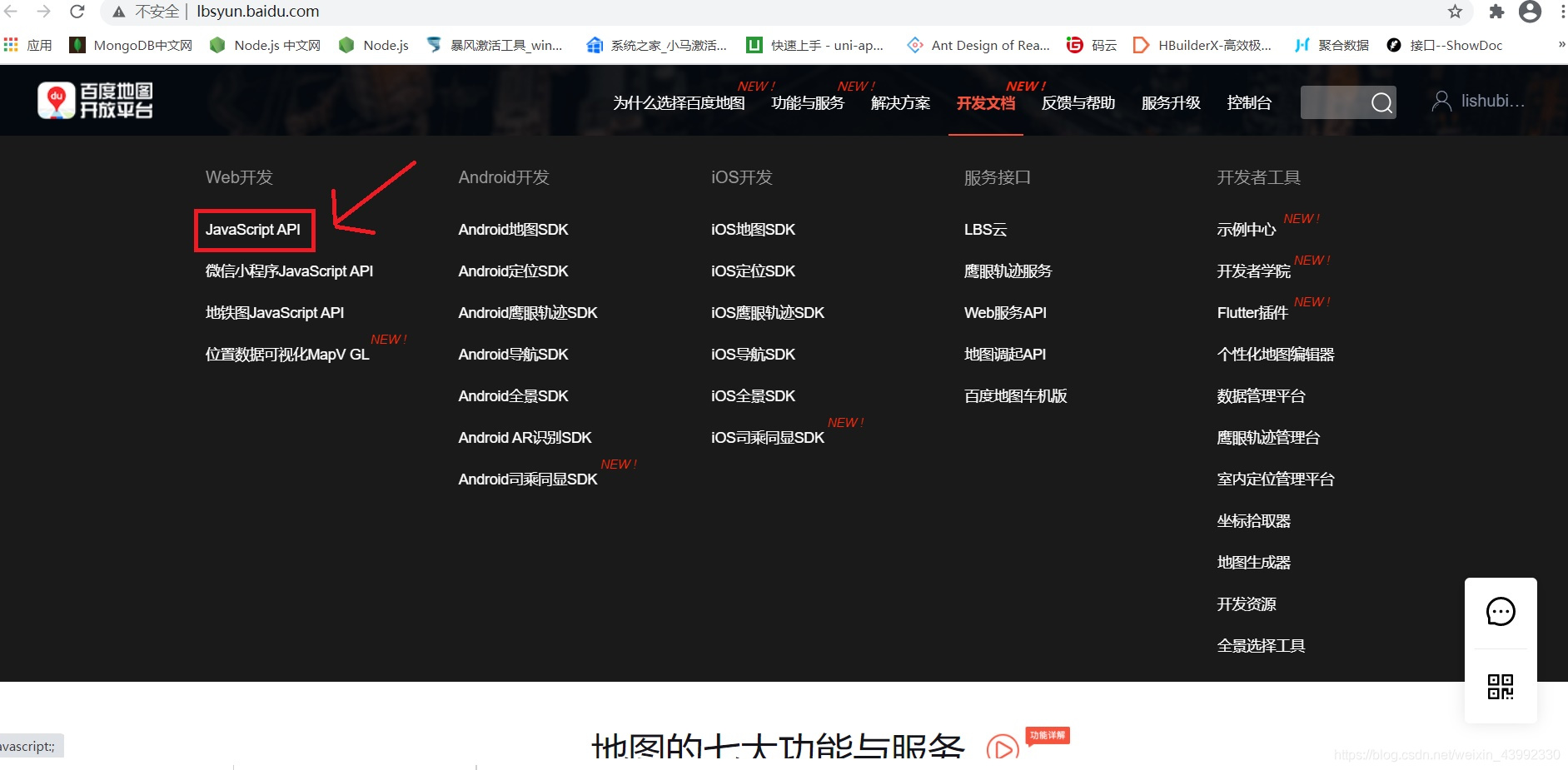The height and width of the screenshot is (770, 1568).
Task: Open 微信小程序JavaScript API link
Action: pos(289,271)
